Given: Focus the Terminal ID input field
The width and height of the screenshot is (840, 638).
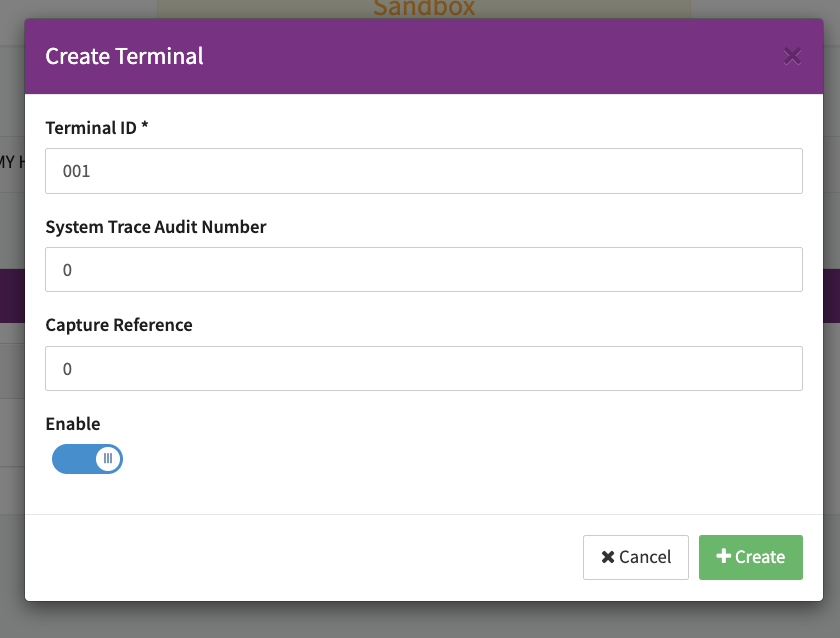Looking at the screenshot, I should (424, 171).
